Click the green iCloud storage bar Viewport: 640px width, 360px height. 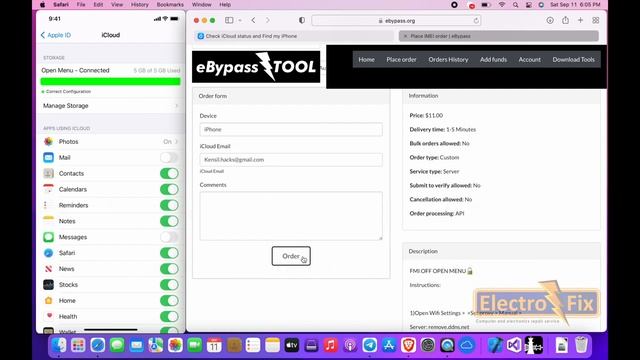click(x=110, y=82)
